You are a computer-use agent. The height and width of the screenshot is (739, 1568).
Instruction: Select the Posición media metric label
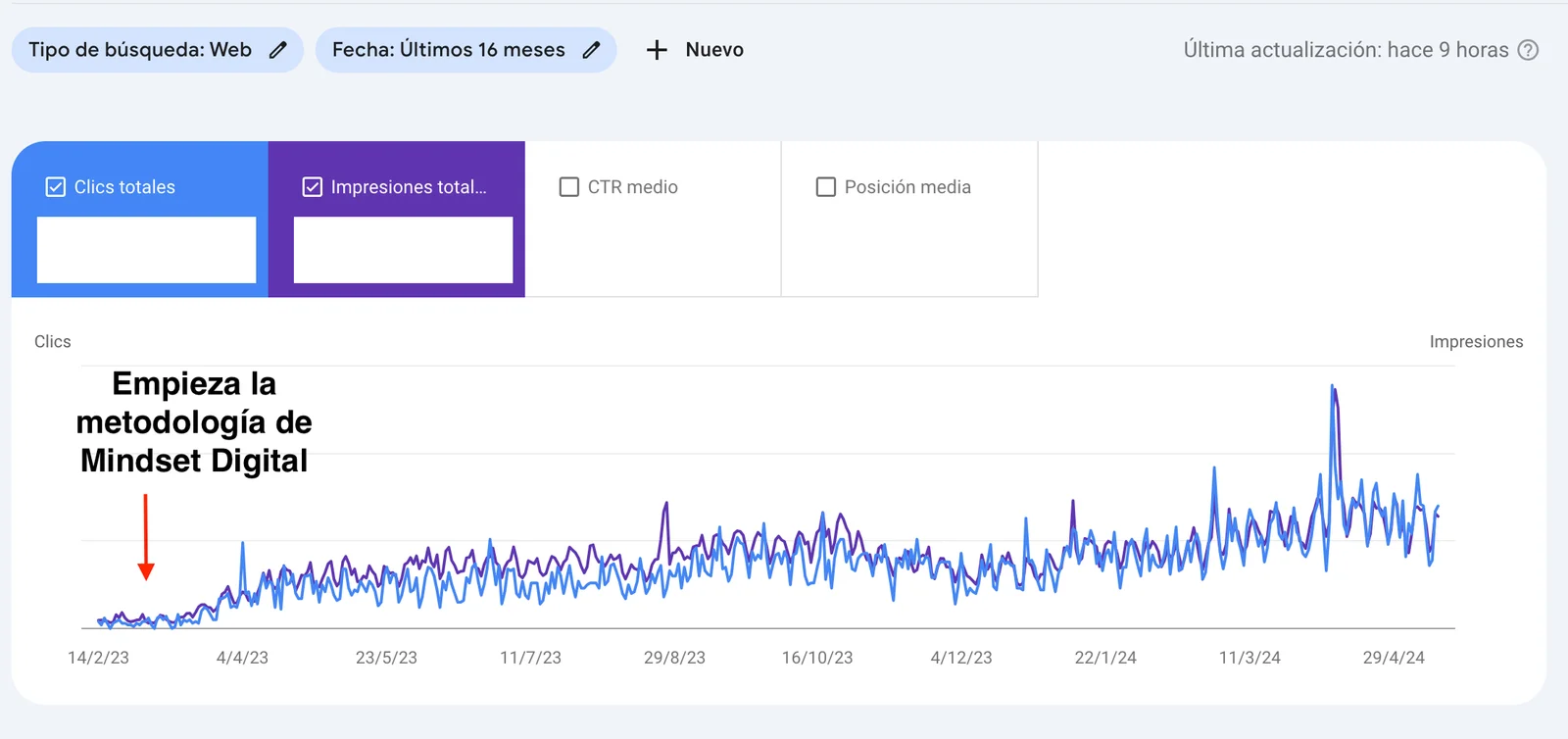tap(907, 187)
